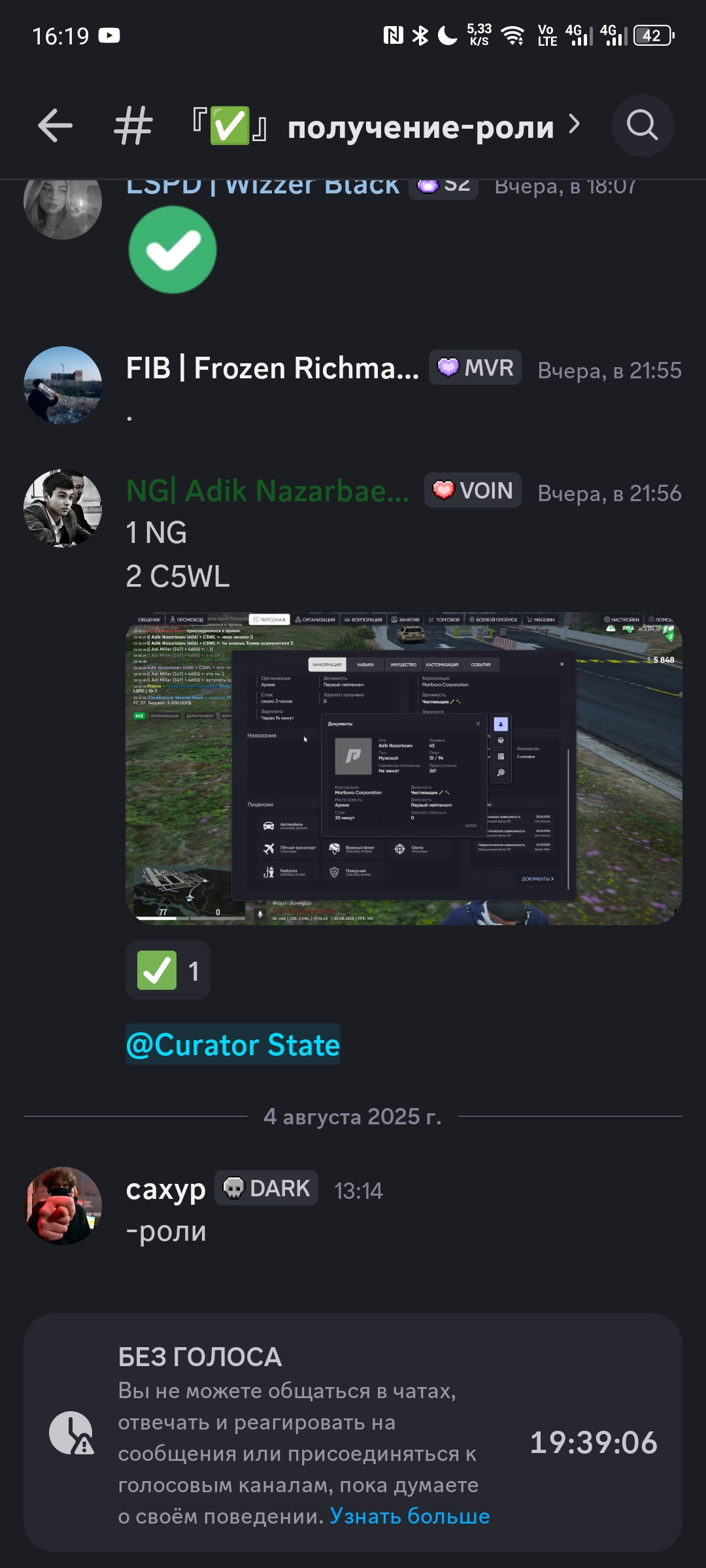Tap the hash channel icon

[133, 125]
